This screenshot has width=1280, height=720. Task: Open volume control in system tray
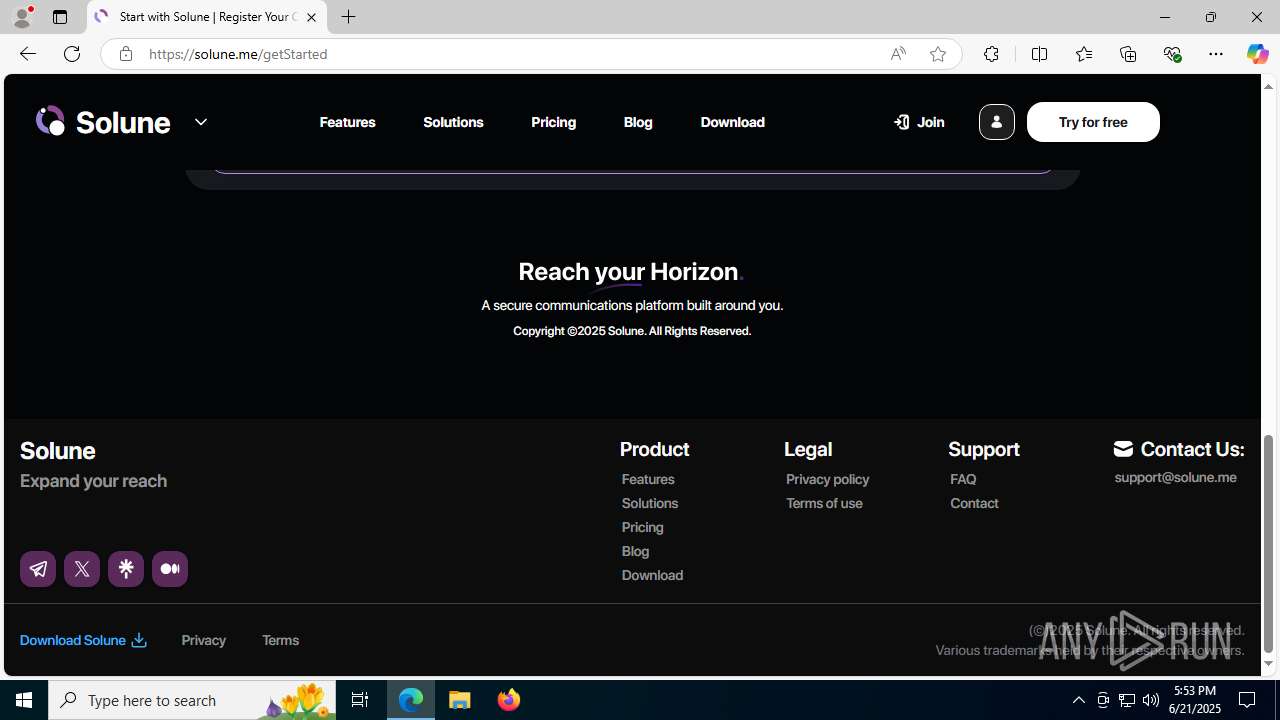click(1151, 700)
